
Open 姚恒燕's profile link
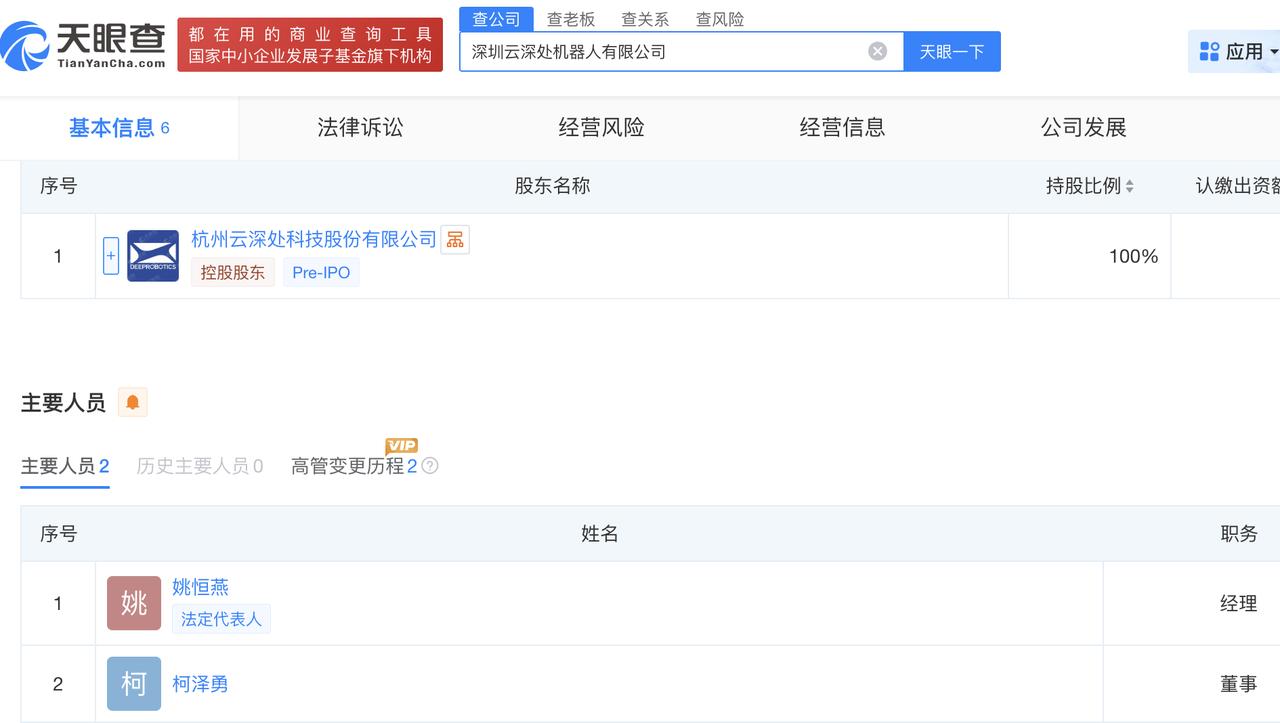tap(201, 588)
